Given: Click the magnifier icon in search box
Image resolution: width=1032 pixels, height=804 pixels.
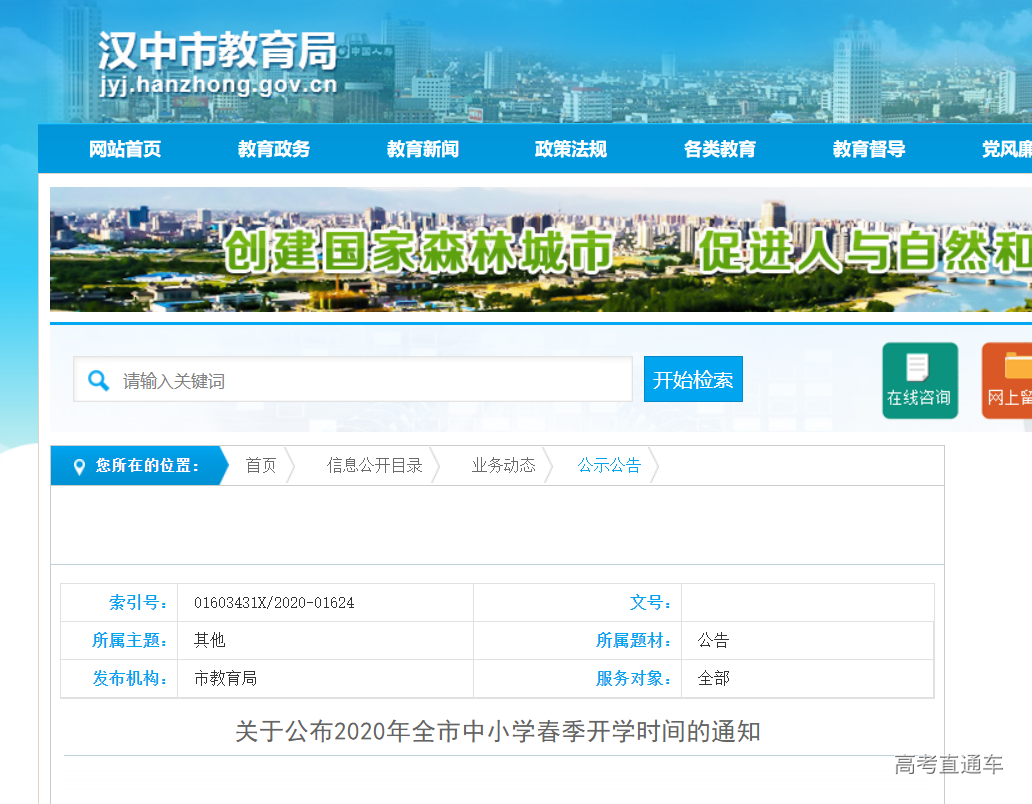Looking at the screenshot, I should pos(98,381).
